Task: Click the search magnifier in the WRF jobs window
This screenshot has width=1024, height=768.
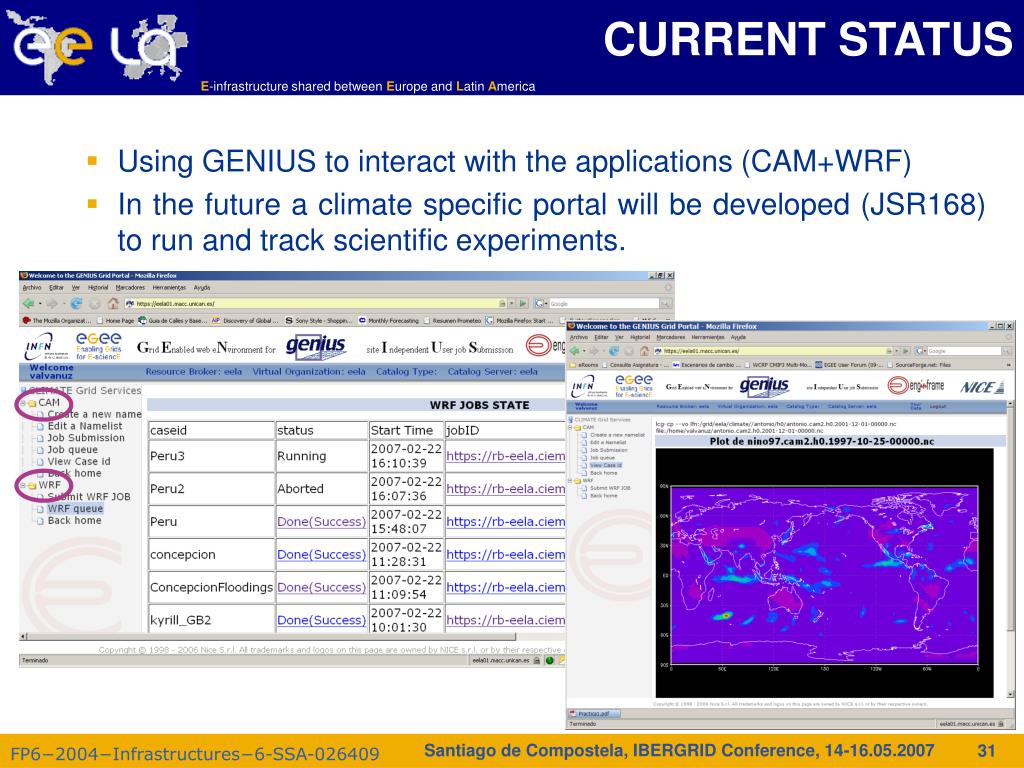Action: 665,304
